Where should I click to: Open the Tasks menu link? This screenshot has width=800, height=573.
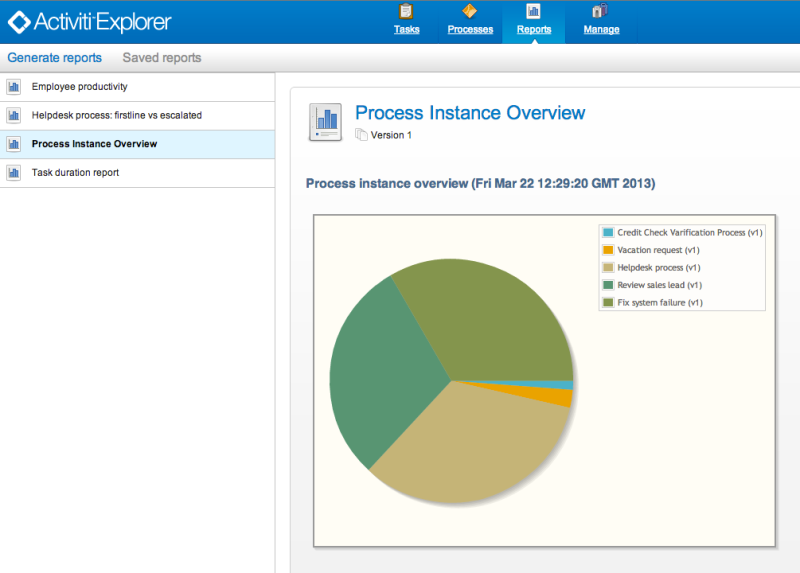point(406,30)
